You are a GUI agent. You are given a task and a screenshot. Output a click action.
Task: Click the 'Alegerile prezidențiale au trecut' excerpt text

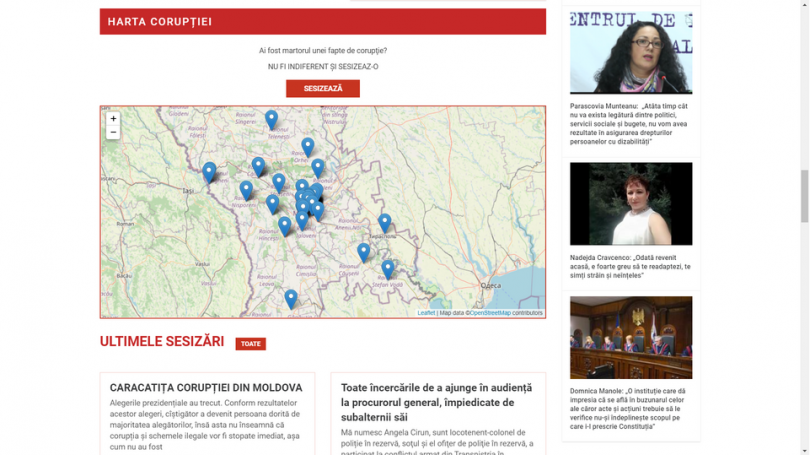point(204,425)
